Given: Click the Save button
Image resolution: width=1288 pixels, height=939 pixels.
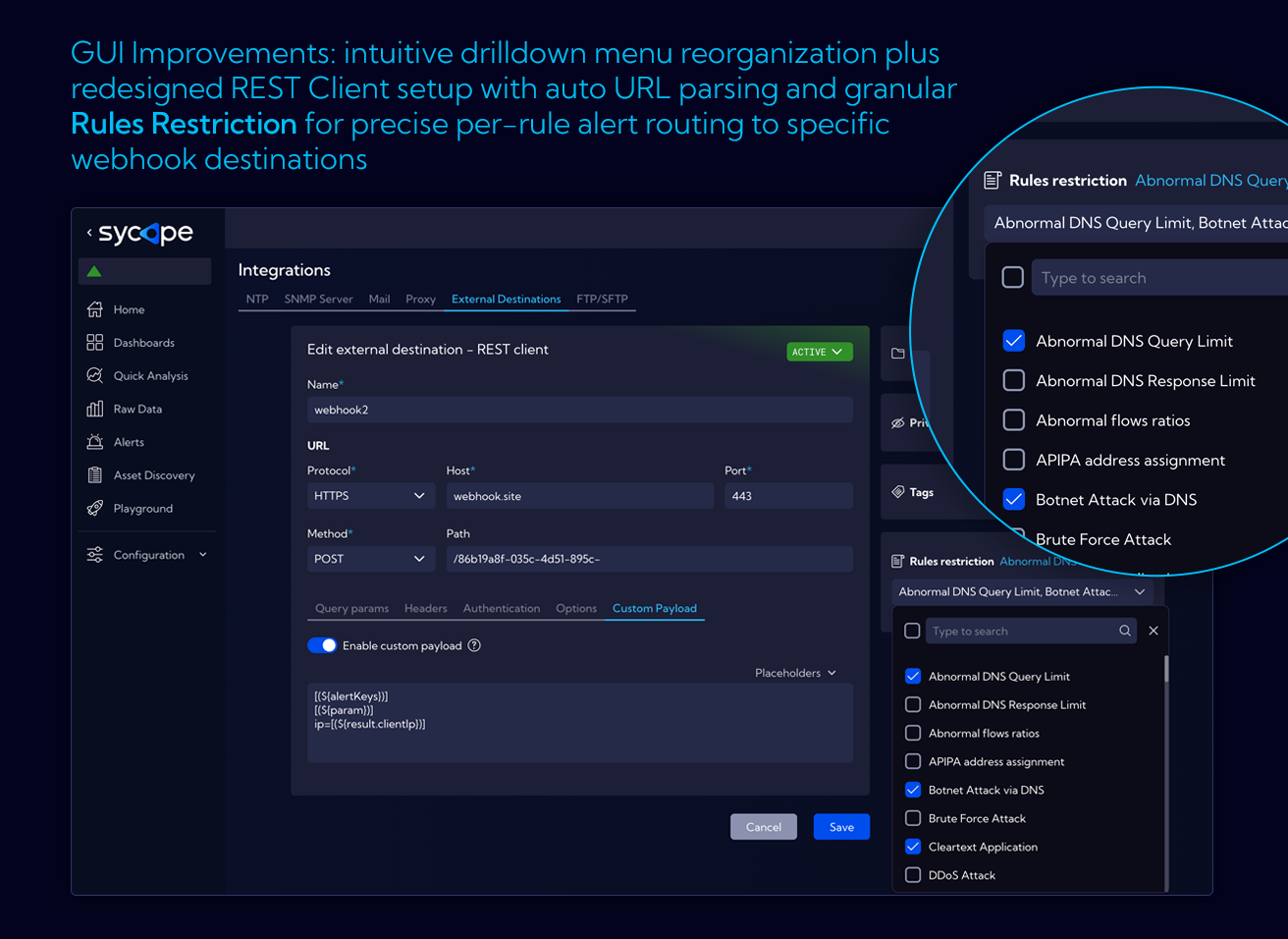Looking at the screenshot, I should point(841,827).
